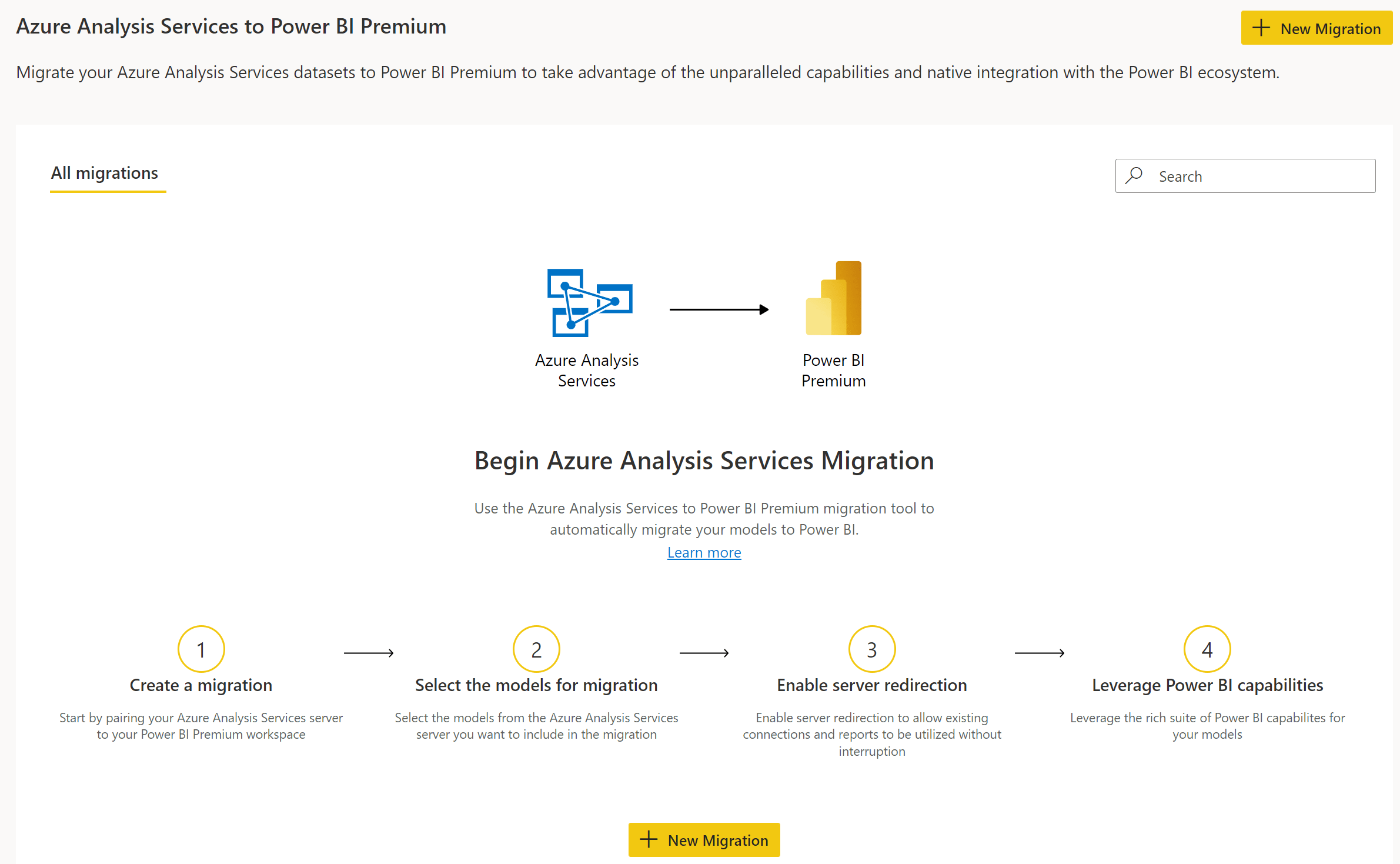Image resolution: width=1400 pixels, height=864 pixels.
Task: Click the bottom New Migration button
Action: point(704,840)
